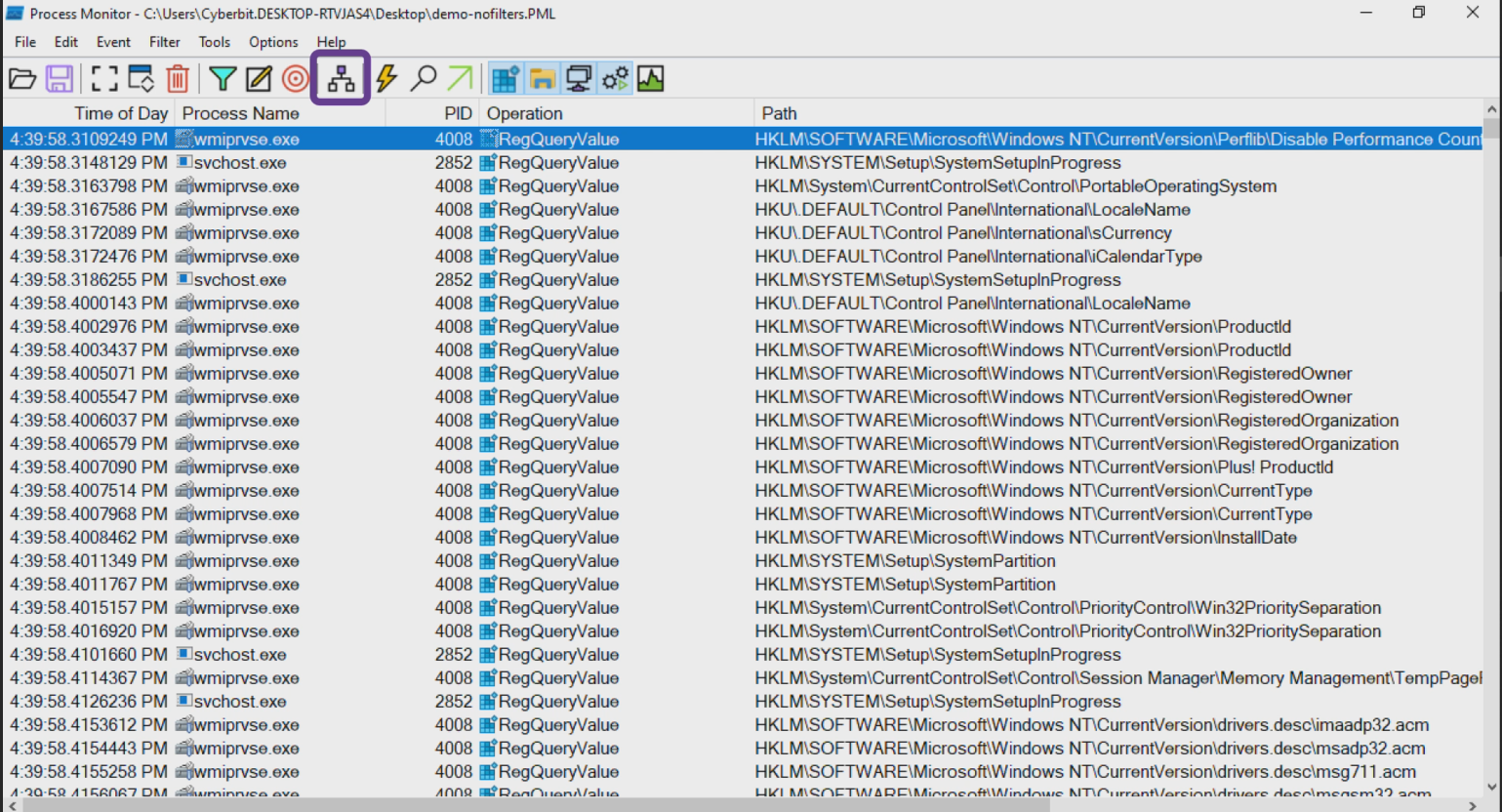Click the drivers.desc\imaadp32.acm path

pos(1091,725)
